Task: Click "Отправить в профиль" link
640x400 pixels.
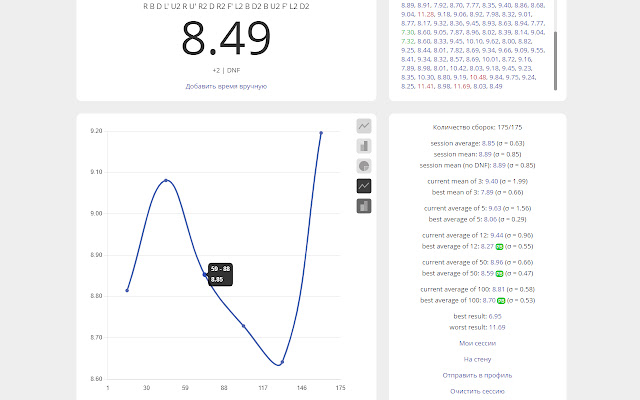Action: 478,375
